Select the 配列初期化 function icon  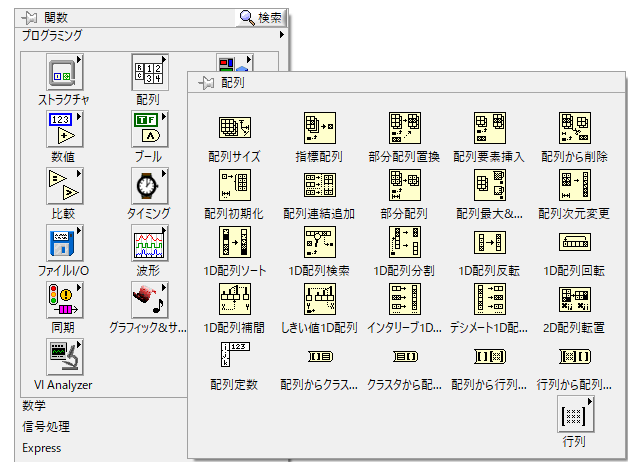(x=233, y=187)
